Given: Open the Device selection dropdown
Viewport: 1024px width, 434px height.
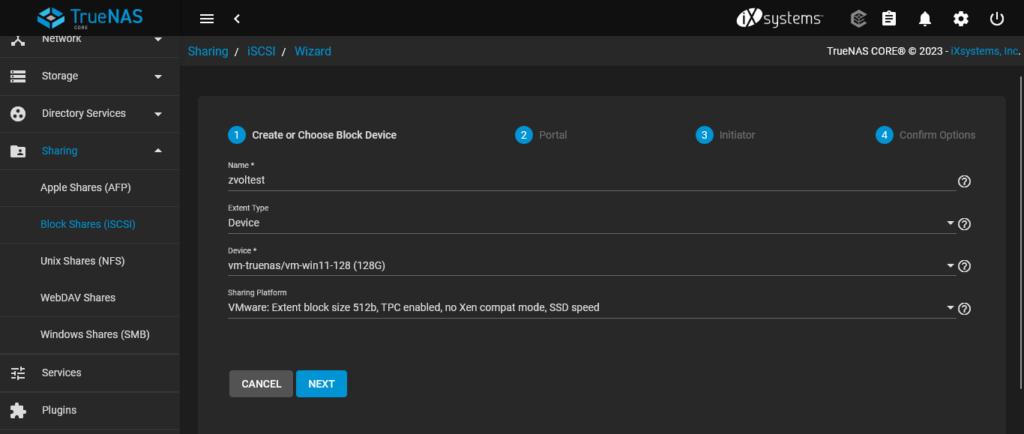Looking at the screenshot, I should click(590, 265).
